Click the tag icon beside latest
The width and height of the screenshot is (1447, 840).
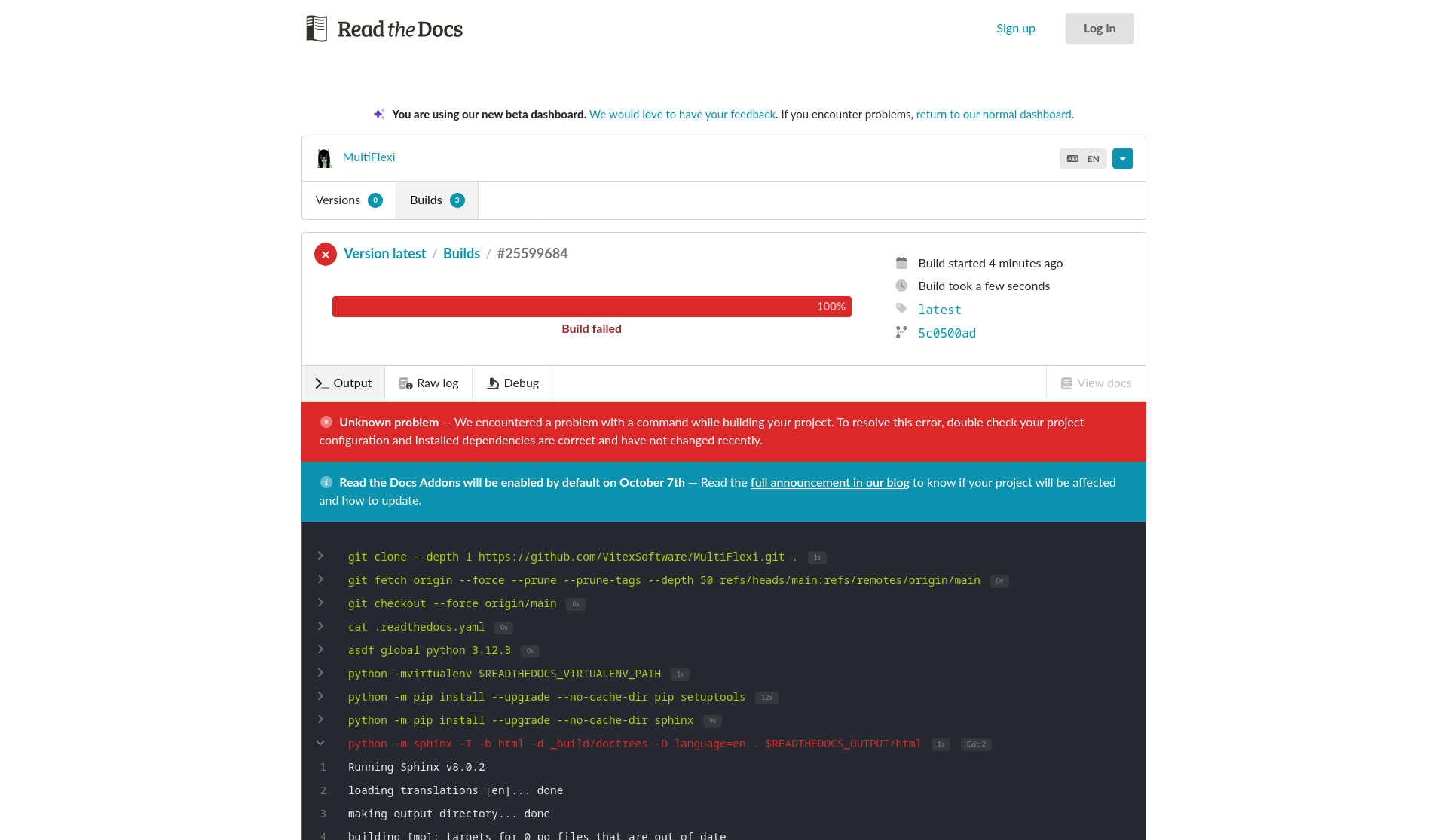901,308
